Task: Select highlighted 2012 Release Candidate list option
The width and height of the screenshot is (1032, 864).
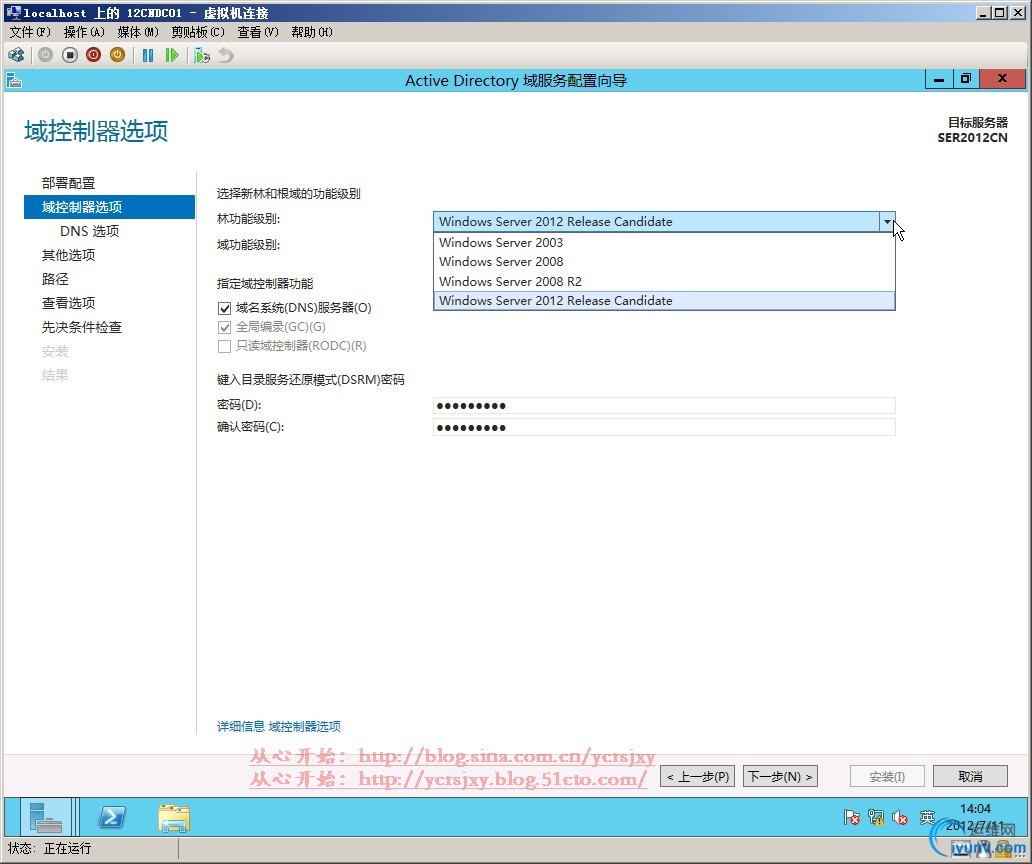Action: [x=663, y=301]
